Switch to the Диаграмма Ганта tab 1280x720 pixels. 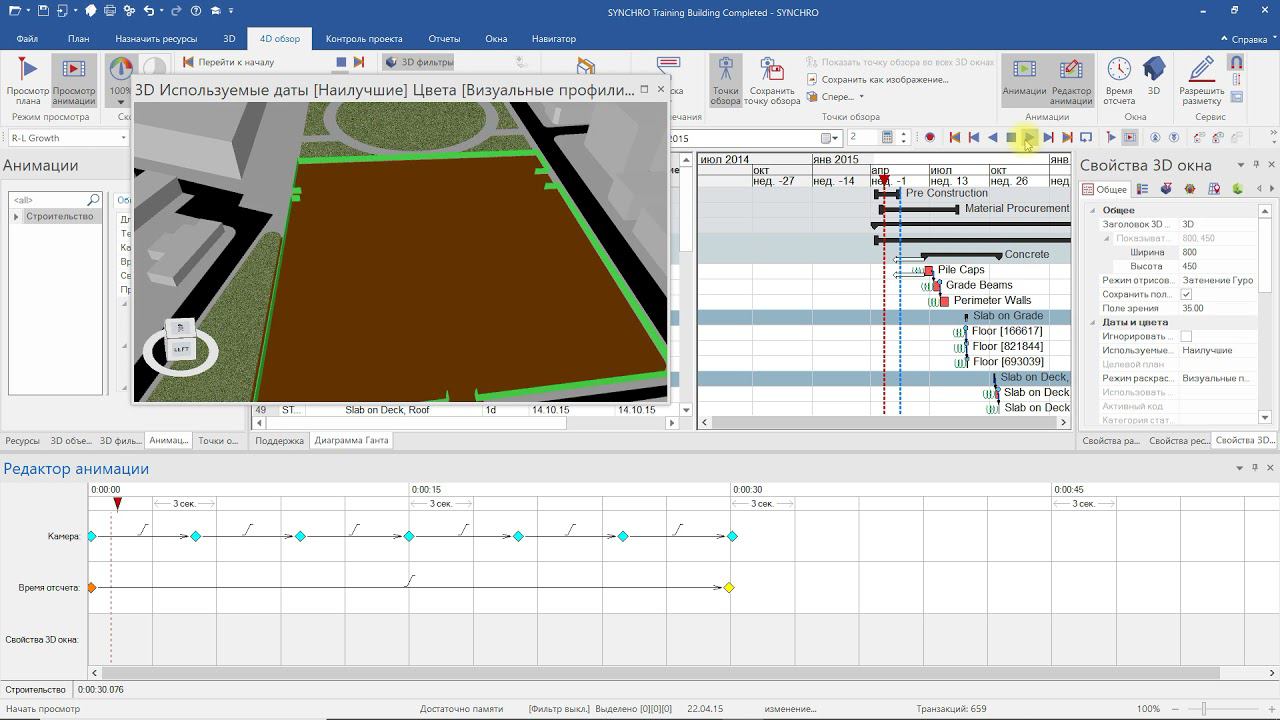point(351,441)
